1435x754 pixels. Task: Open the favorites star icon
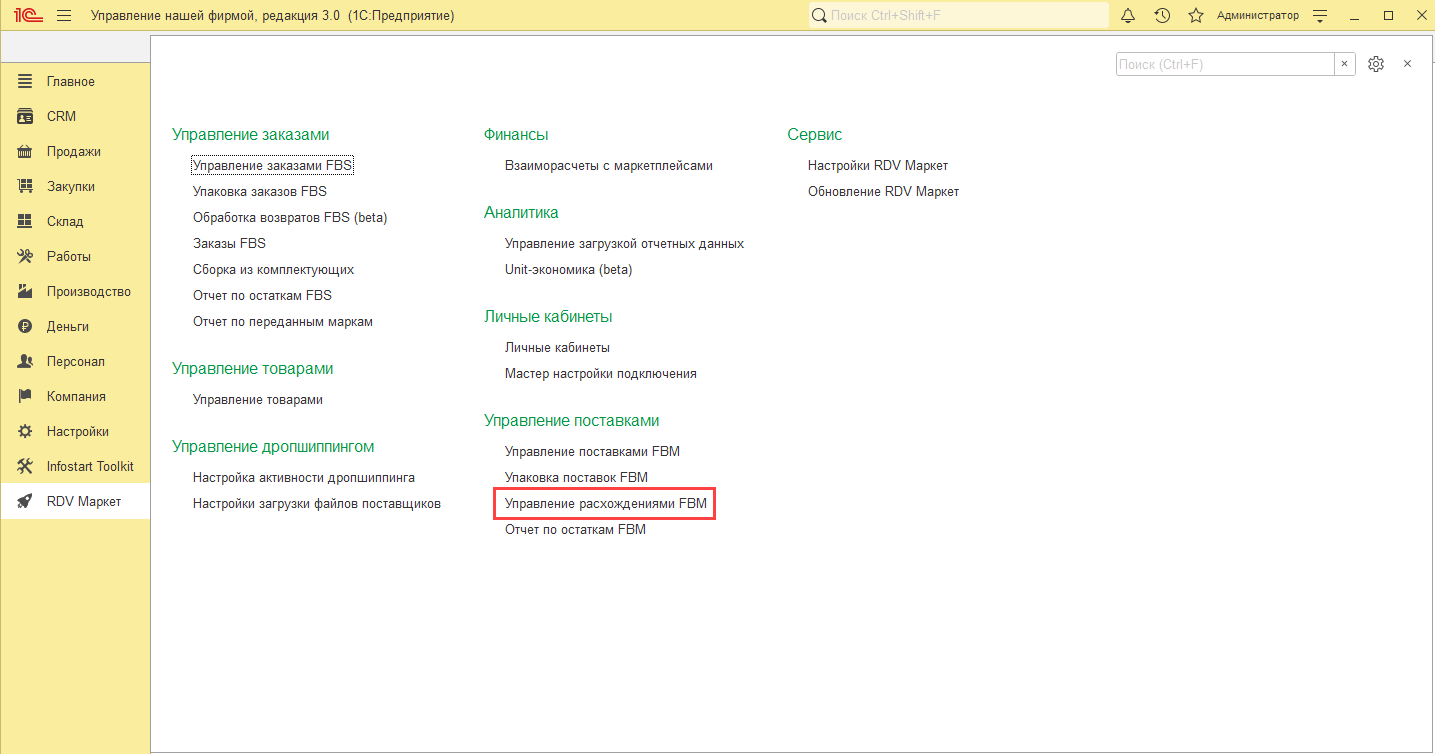(1195, 15)
